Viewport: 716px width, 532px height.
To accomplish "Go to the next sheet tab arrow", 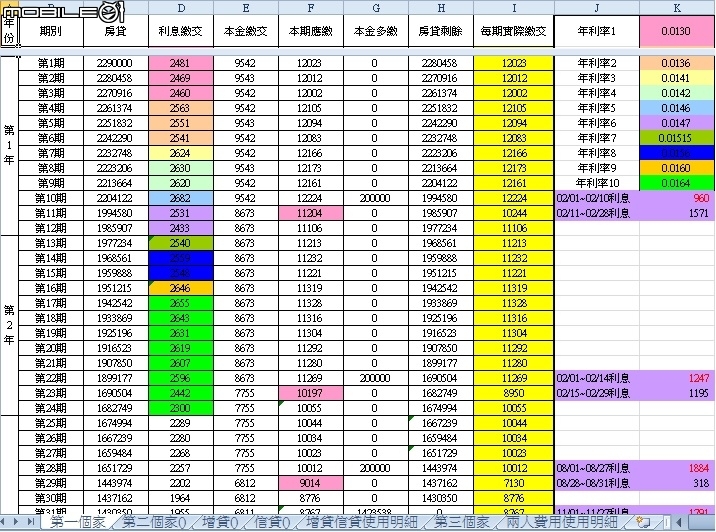I will coord(17,521).
